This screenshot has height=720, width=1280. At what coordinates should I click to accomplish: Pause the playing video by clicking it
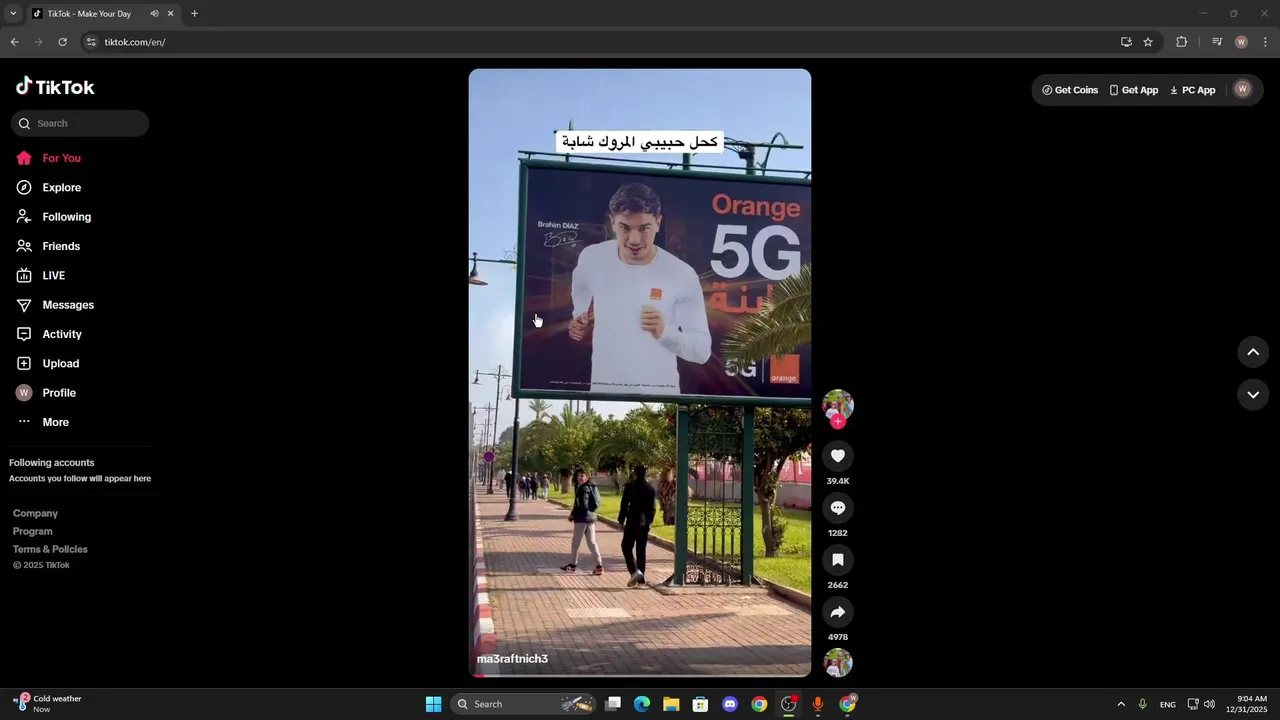click(640, 373)
